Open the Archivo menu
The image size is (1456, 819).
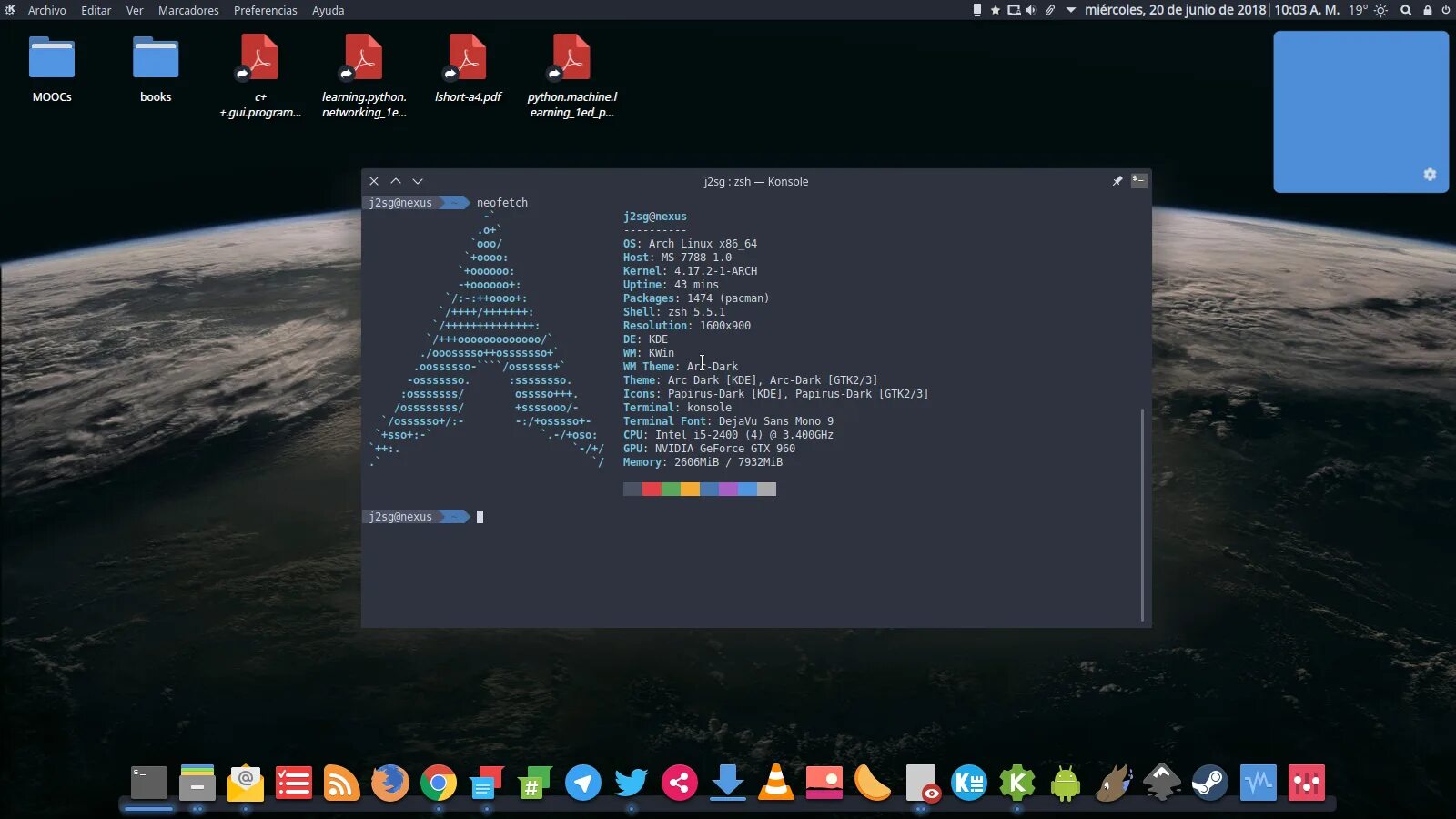[47, 10]
